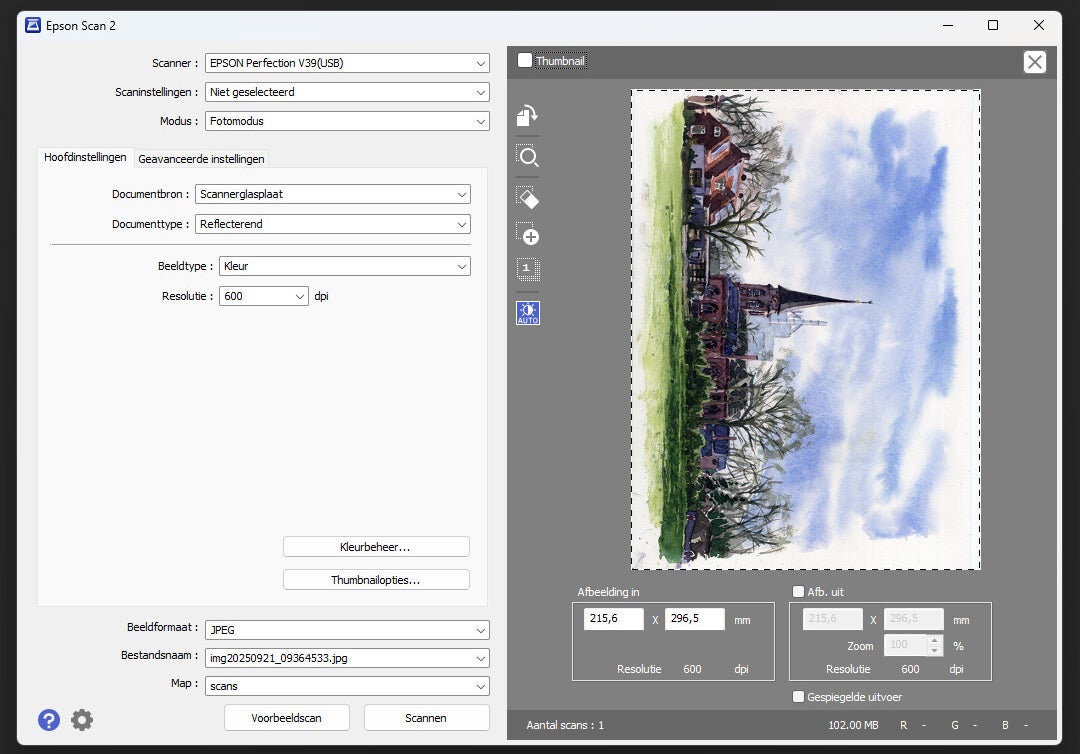The width and height of the screenshot is (1080, 754).
Task: Switch to the Geavanceerde instellingen tab
Action: [x=201, y=158]
